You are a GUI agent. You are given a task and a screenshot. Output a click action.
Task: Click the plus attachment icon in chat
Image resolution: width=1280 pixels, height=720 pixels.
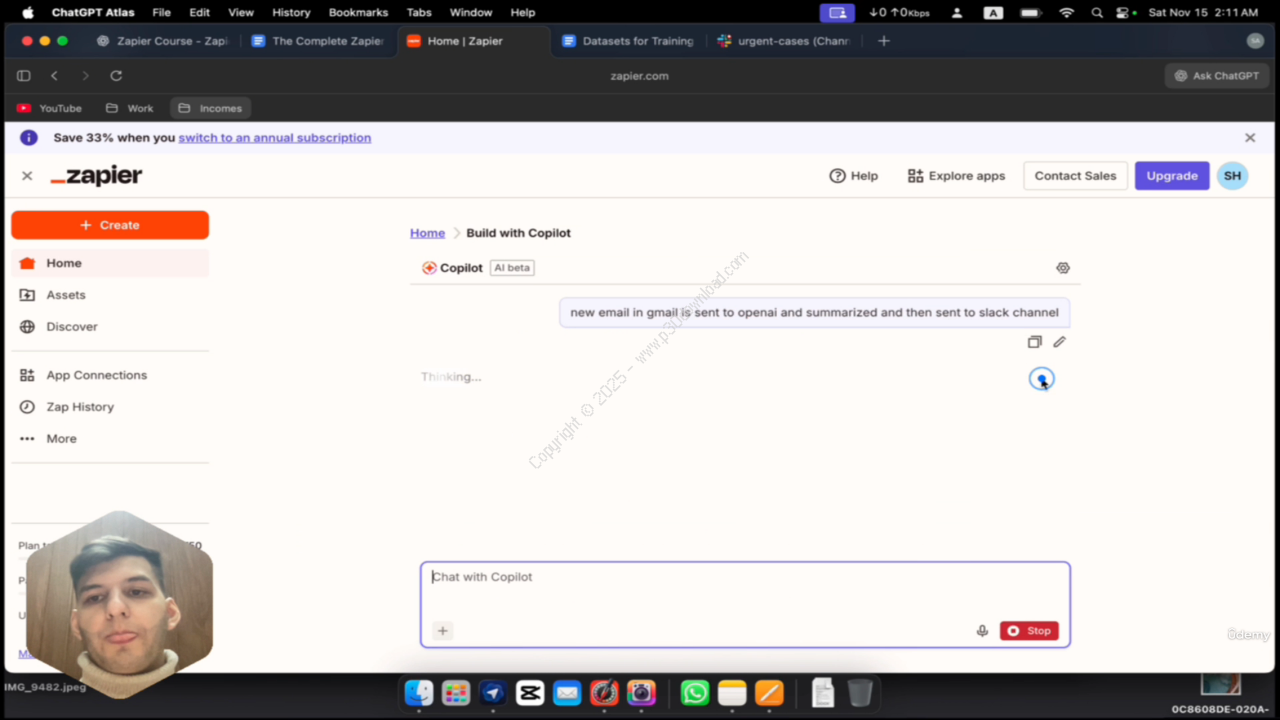(442, 631)
